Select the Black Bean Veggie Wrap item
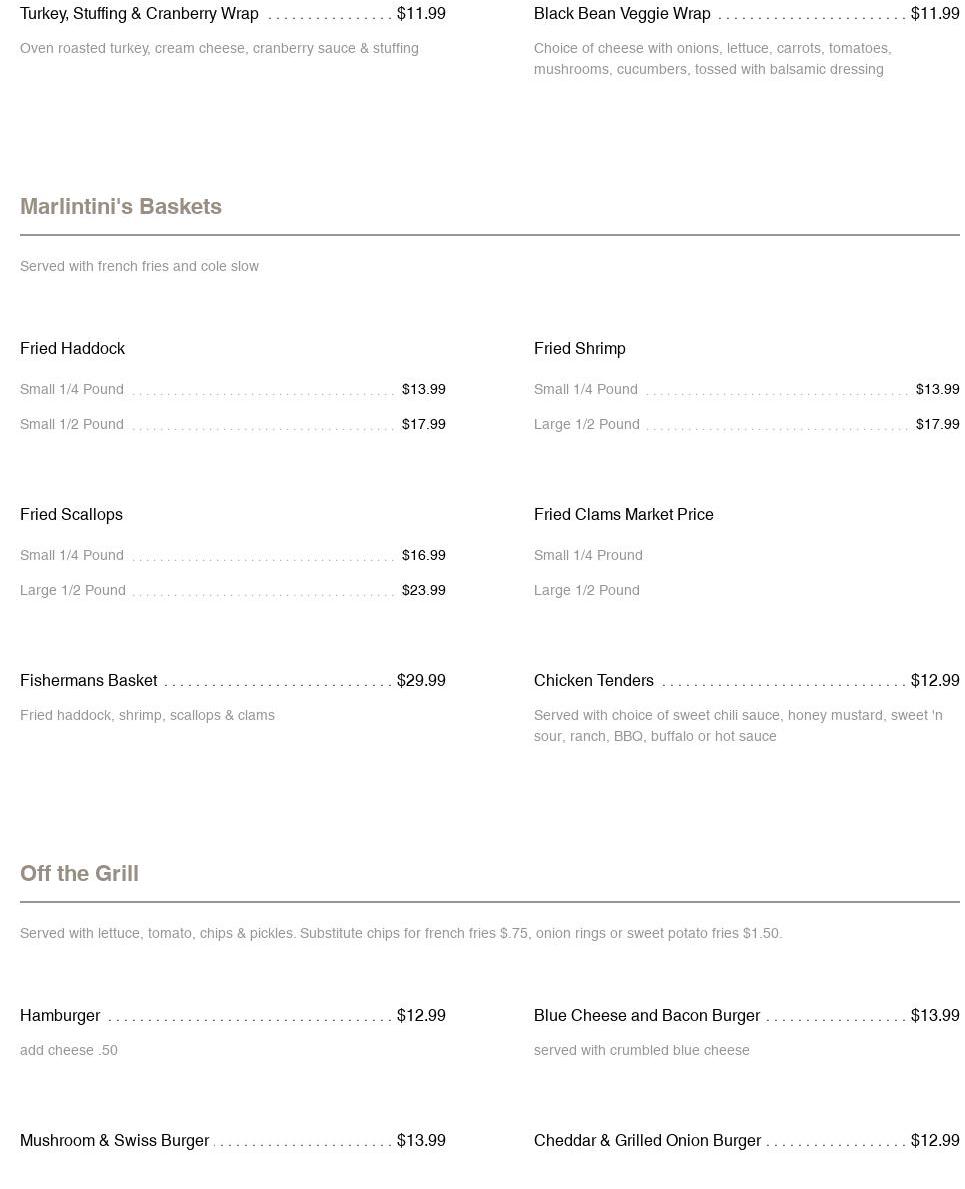The width and height of the screenshot is (965, 1189). tap(622, 14)
